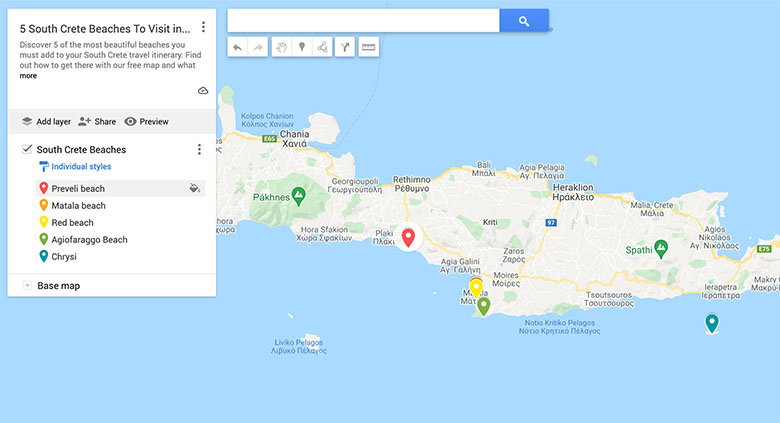Expand the Base map dropdown arrow

click(27, 285)
